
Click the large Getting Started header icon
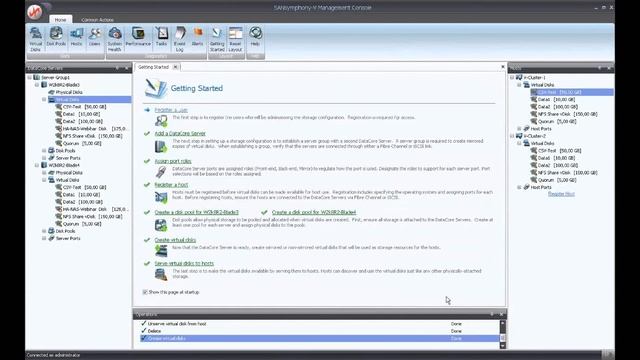(156, 88)
